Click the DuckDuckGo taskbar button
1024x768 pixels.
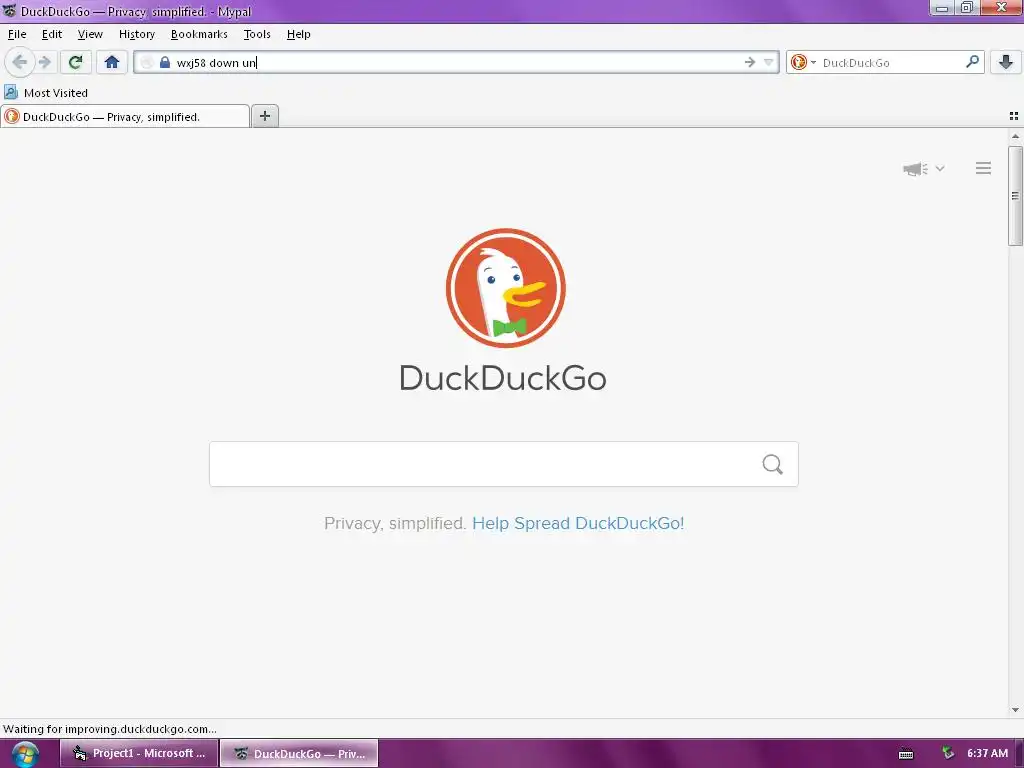299,754
